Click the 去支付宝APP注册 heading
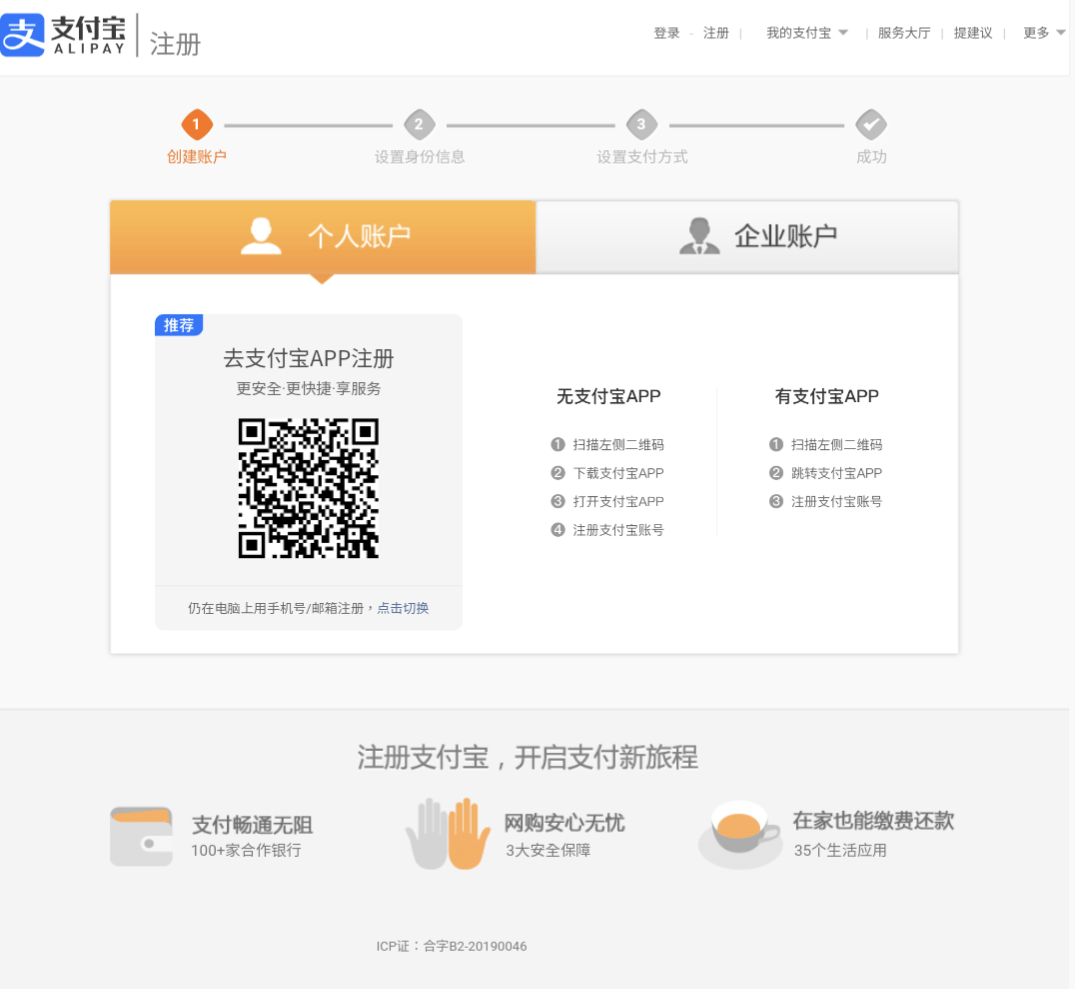The width and height of the screenshot is (1075, 989). 309,358
